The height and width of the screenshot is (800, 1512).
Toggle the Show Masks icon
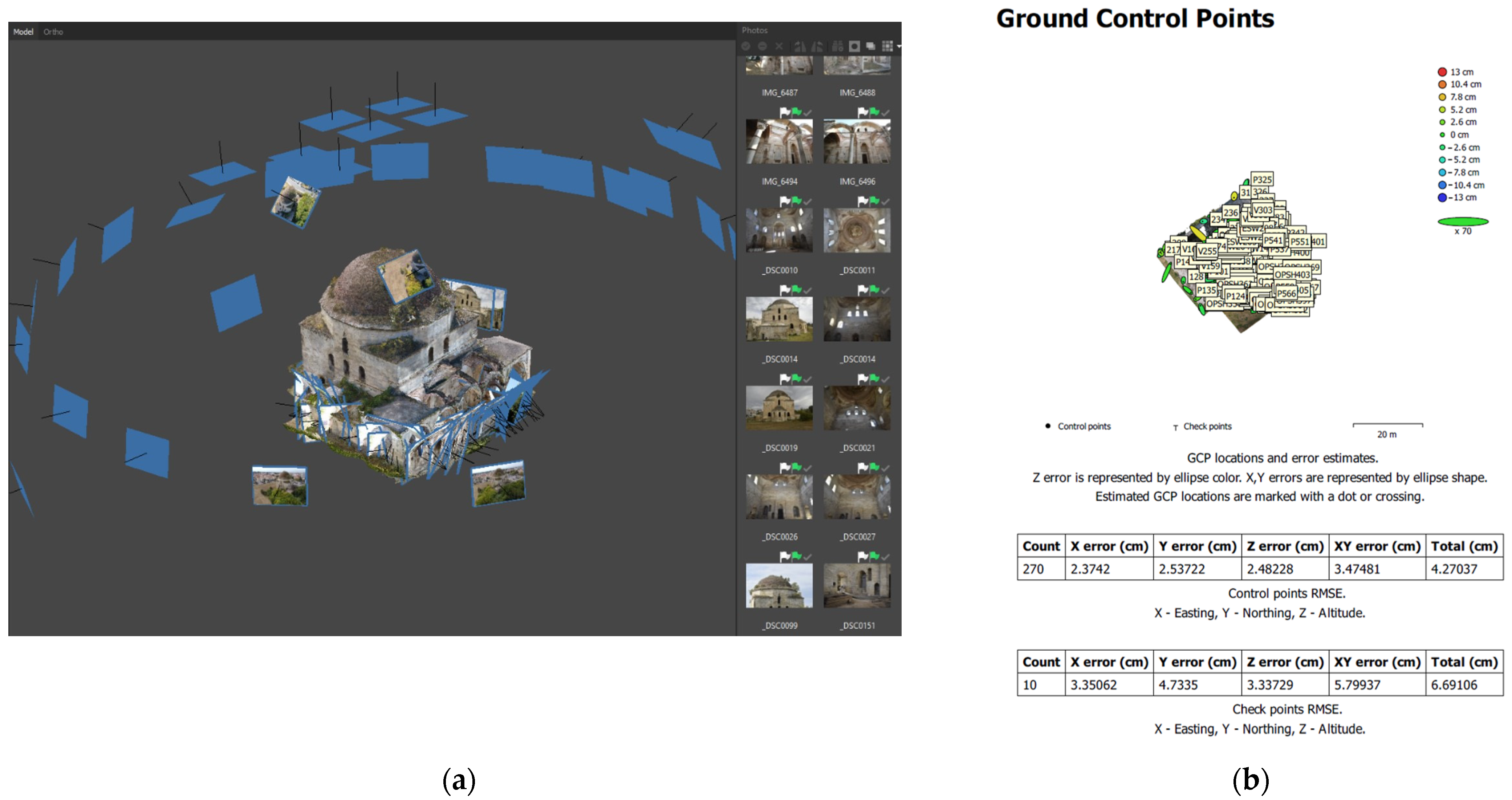coord(855,46)
